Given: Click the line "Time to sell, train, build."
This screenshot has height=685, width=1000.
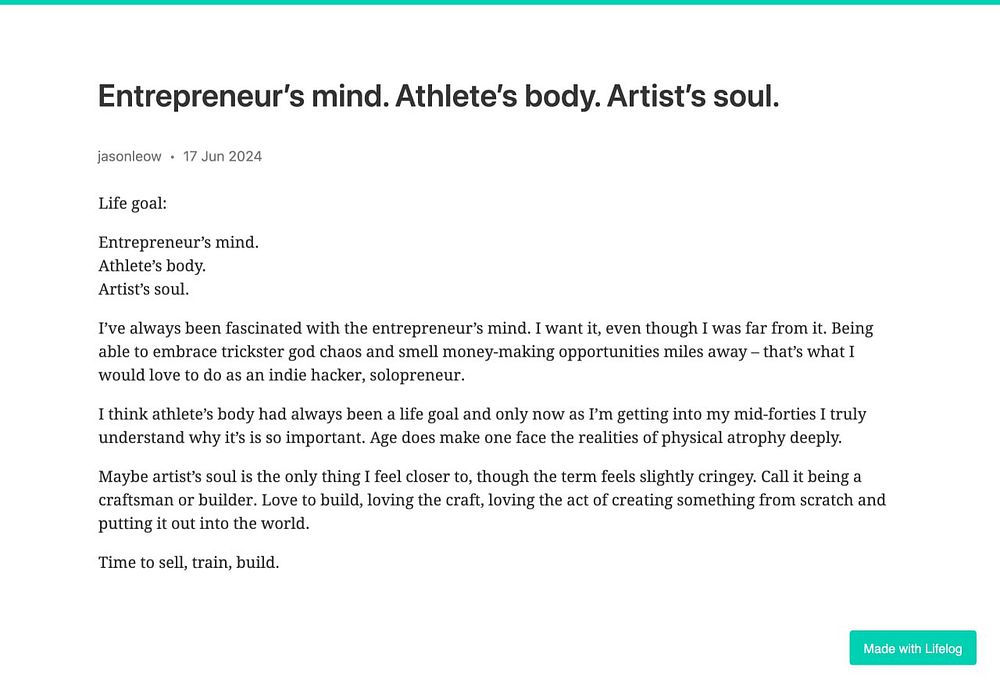Looking at the screenshot, I should pos(188,562).
